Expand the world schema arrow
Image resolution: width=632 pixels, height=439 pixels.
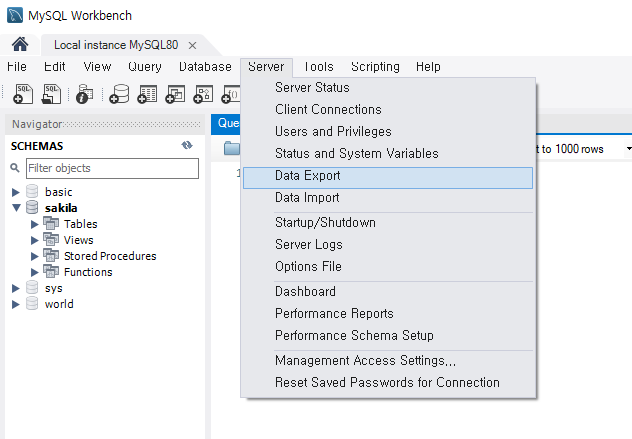click(16, 304)
